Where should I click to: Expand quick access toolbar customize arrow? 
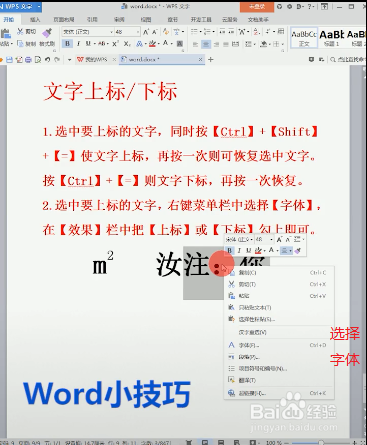tap(69, 60)
